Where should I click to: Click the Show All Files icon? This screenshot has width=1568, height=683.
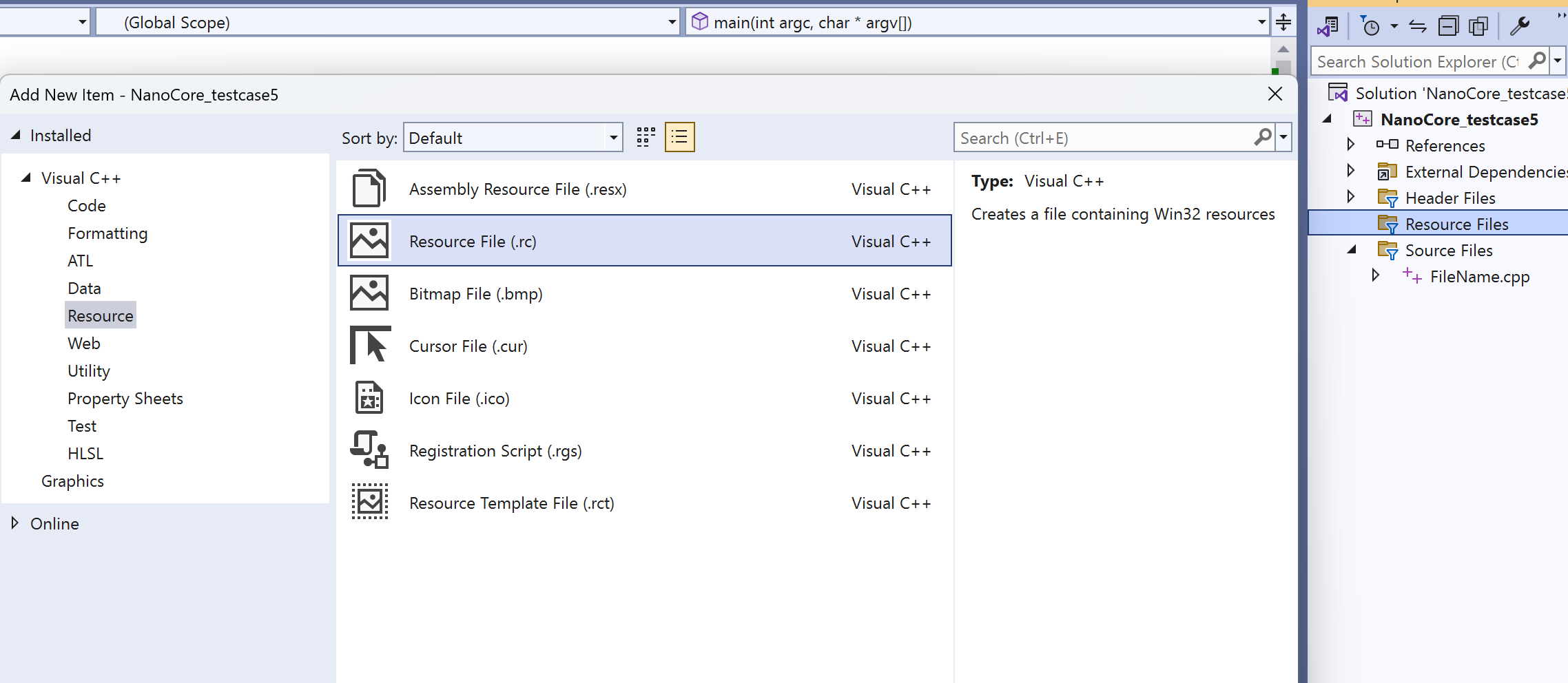[x=1478, y=26]
